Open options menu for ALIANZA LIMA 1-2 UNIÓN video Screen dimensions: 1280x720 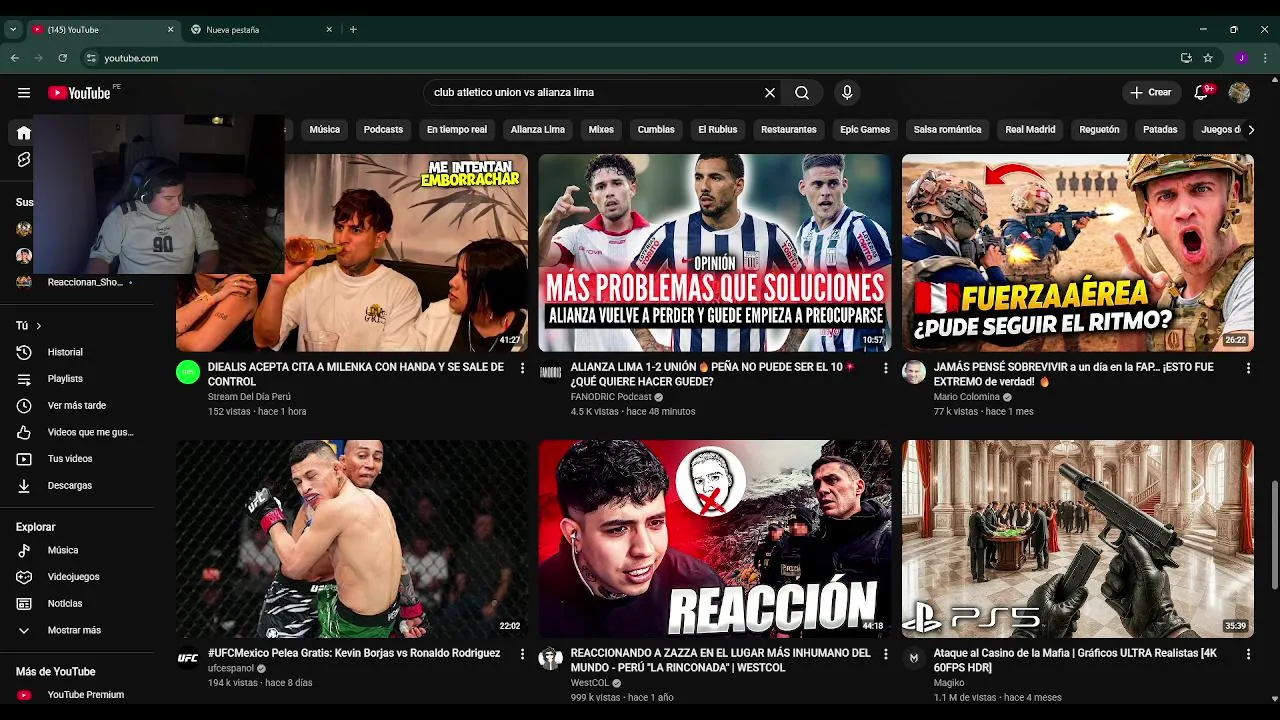point(885,368)
